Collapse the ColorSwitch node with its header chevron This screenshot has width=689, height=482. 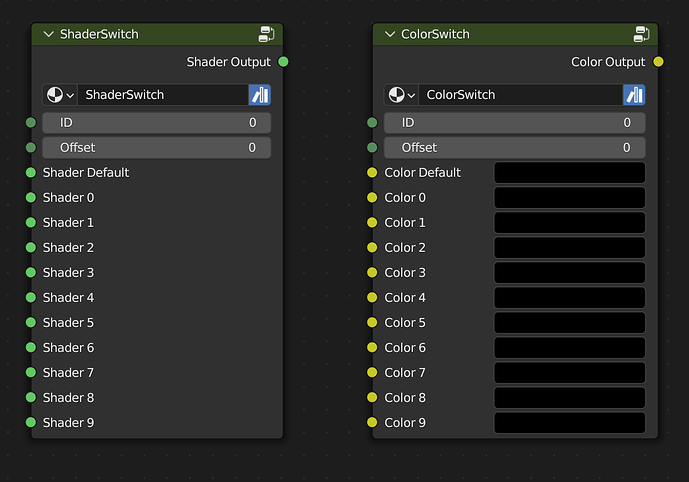coord(390,34)
